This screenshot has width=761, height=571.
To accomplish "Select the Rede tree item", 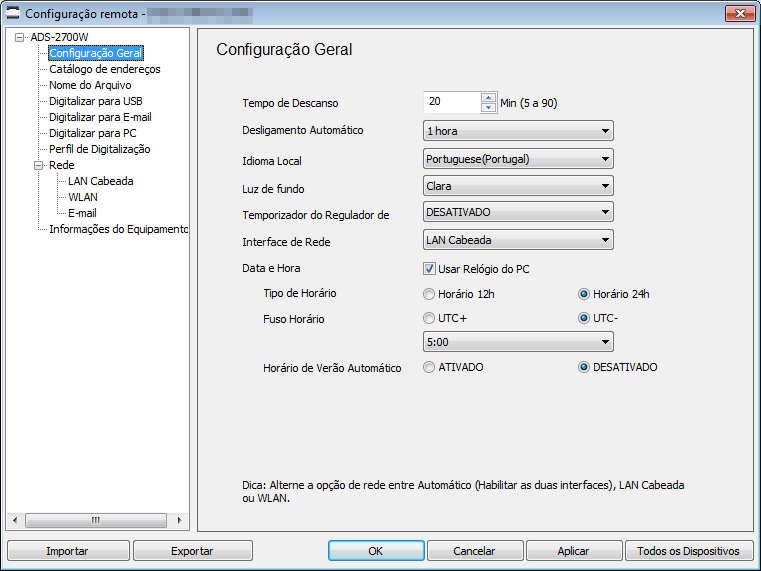I will [x=62, y=165].
